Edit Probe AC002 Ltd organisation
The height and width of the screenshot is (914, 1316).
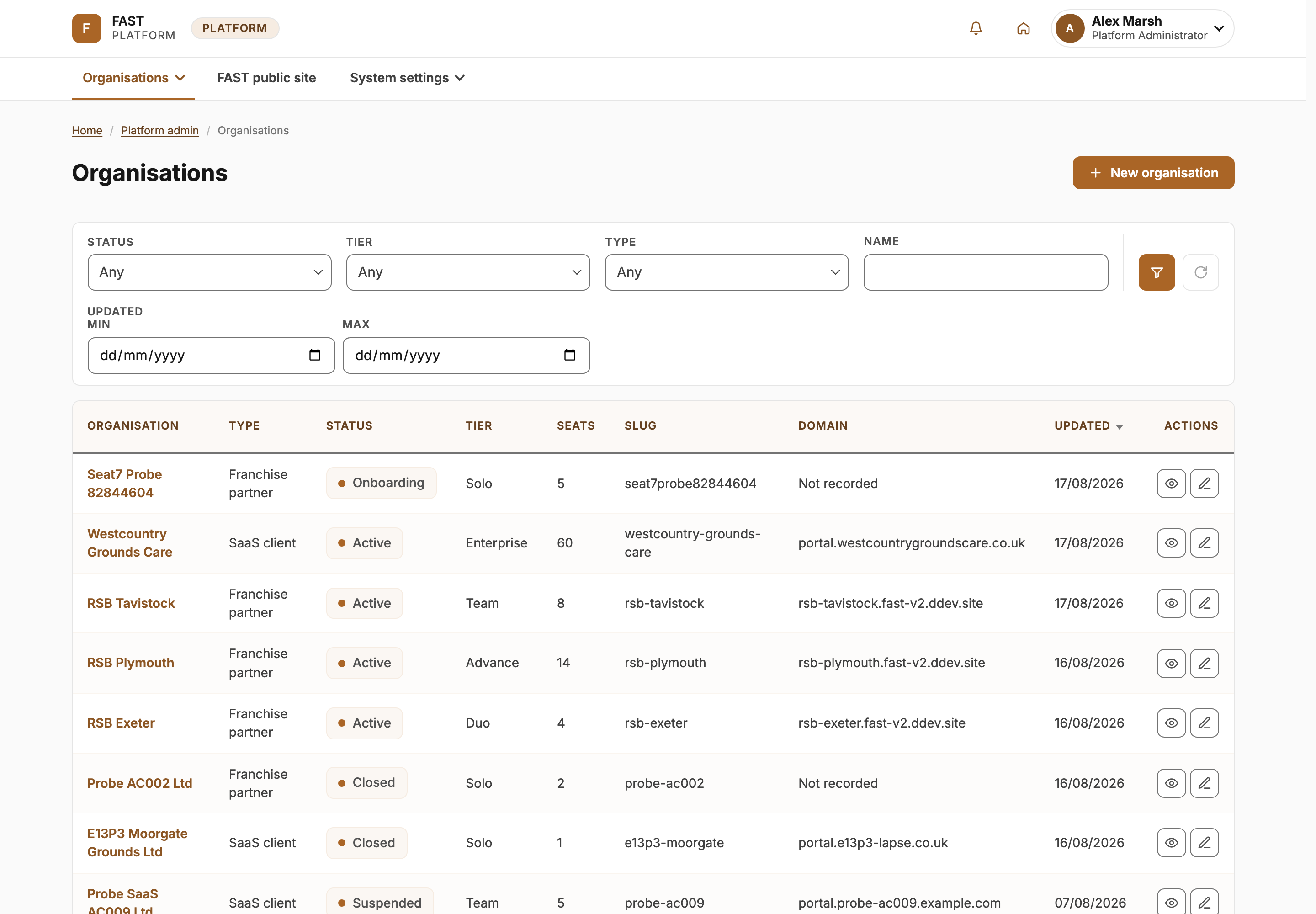tap(1204, 783)
